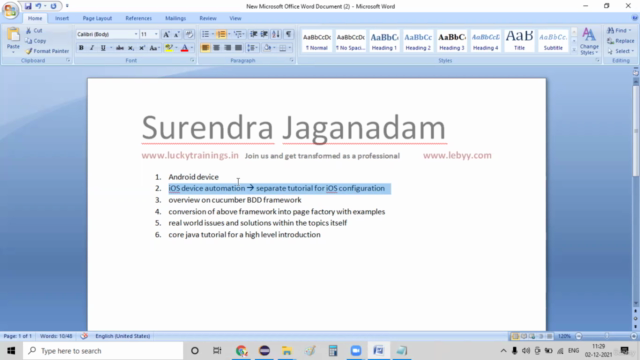Click the Sort A-Z icon
The image size is (640, 360).
[x=276, y=34]
